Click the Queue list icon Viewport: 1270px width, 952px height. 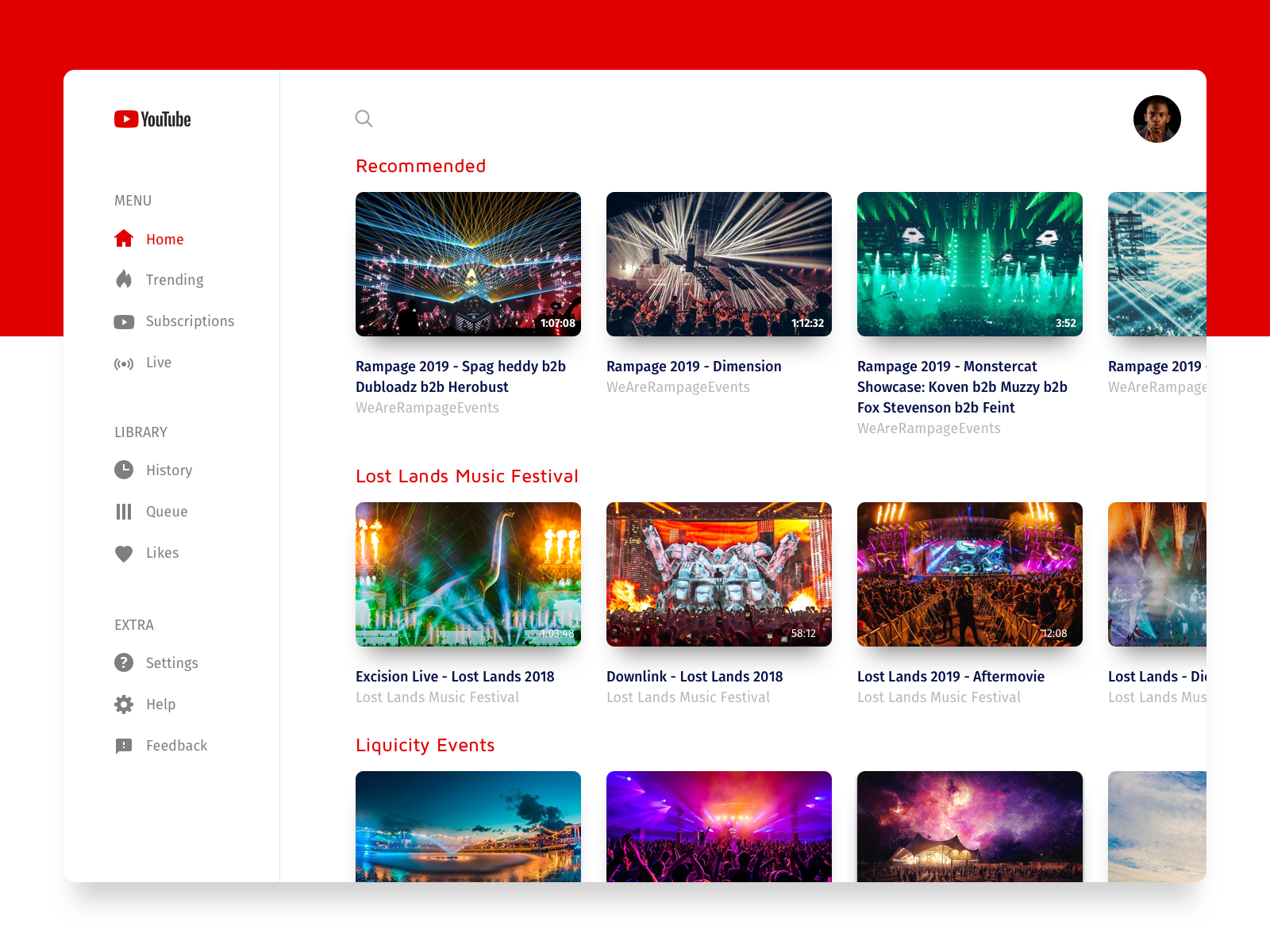124,512
